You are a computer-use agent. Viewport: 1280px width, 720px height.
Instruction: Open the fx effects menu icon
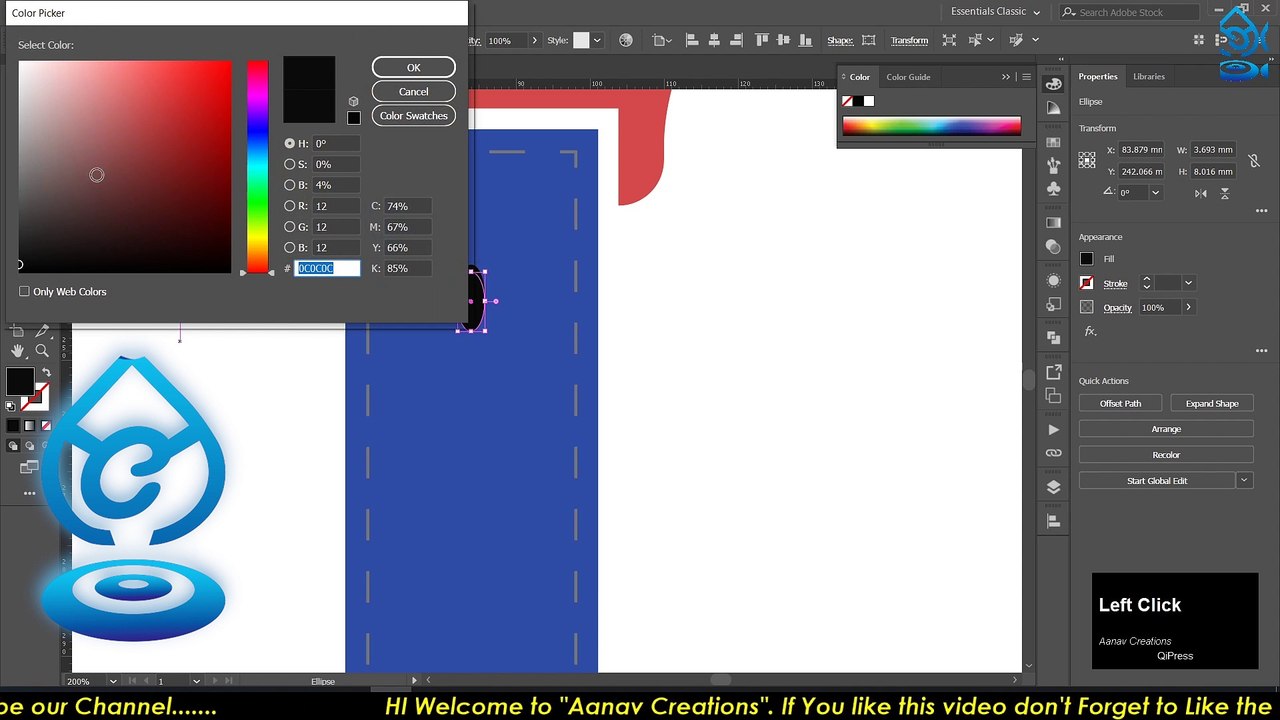pos(1090,331)
